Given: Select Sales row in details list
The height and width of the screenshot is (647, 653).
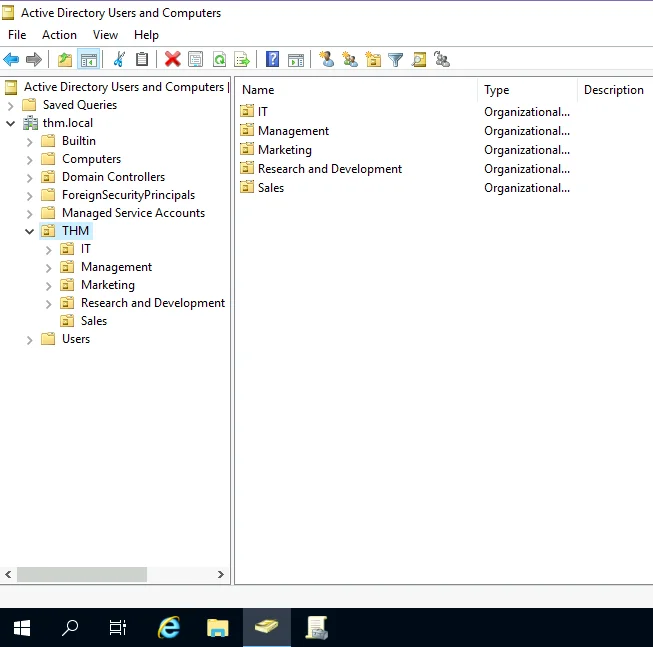Looking at the screenshot, I should (x=271, y=188).
